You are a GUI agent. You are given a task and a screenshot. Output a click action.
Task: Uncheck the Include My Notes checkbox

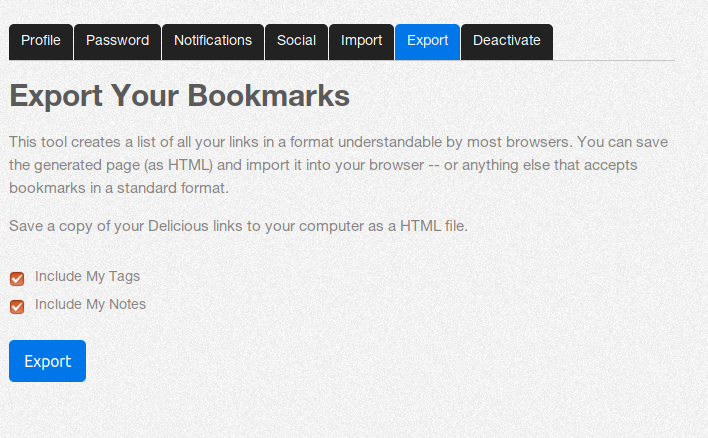[17, 306]
